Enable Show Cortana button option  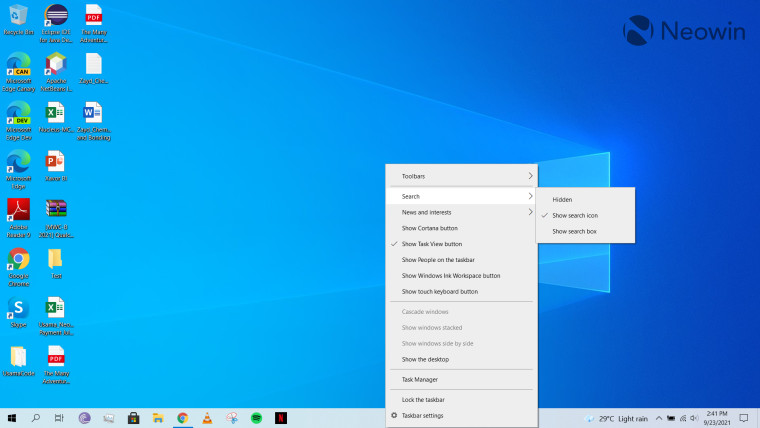tap(461, 228)
